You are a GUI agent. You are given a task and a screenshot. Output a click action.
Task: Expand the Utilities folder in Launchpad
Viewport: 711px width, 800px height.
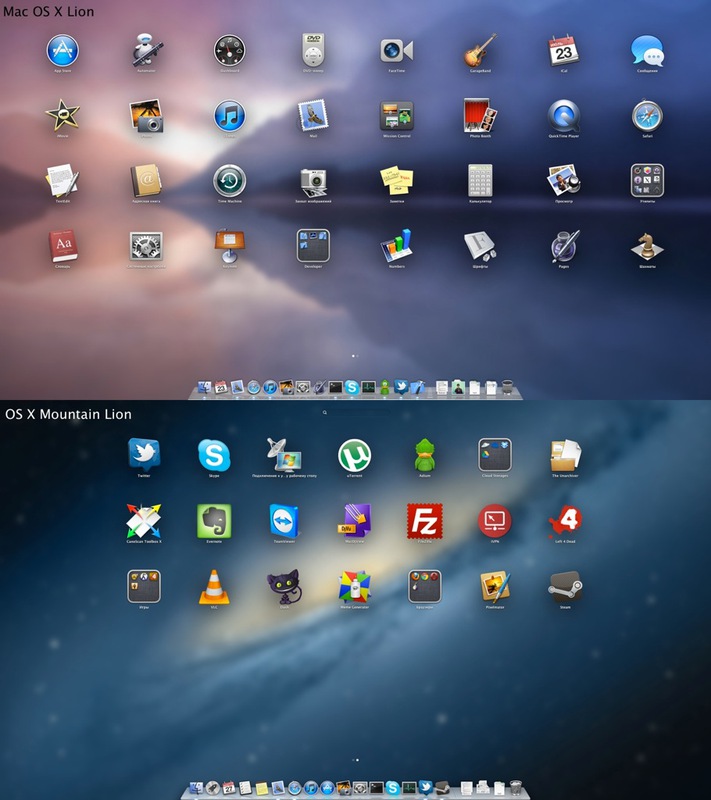(x=647, y=181)
